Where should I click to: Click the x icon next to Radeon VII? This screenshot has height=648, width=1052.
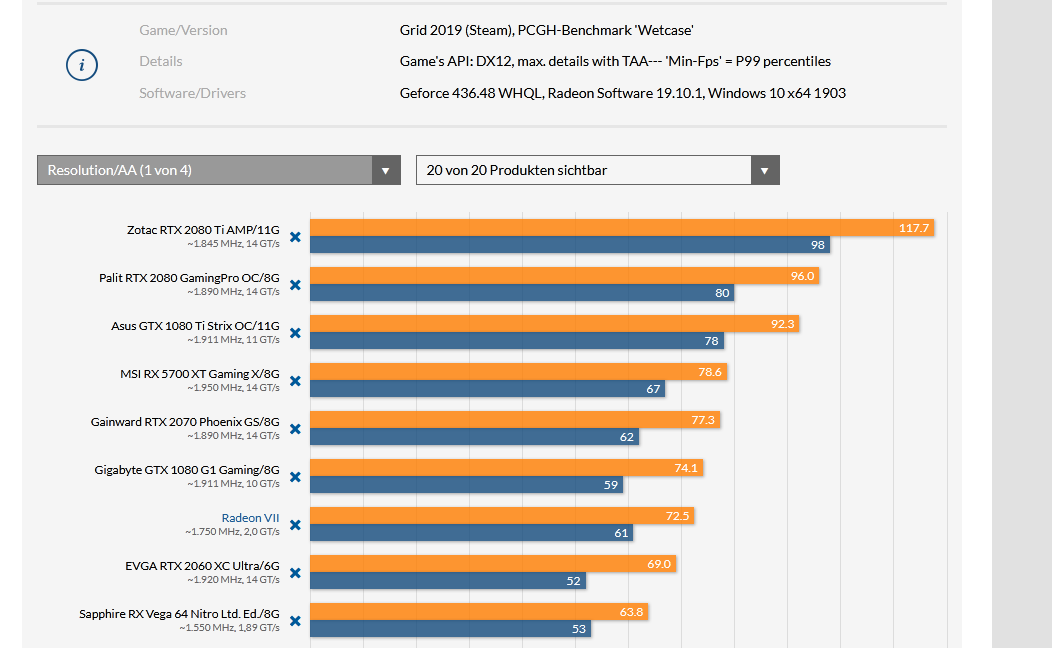295,525
